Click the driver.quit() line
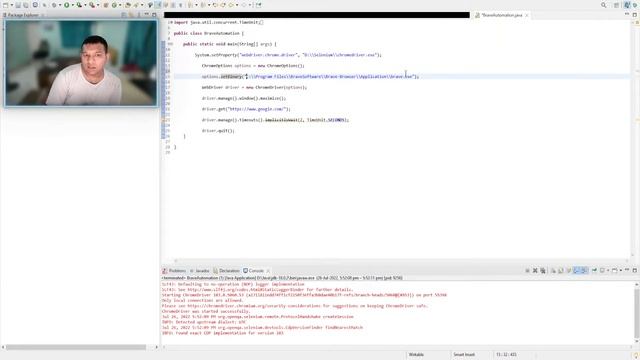Screen dimensions: 640x360 click(218, 131)
